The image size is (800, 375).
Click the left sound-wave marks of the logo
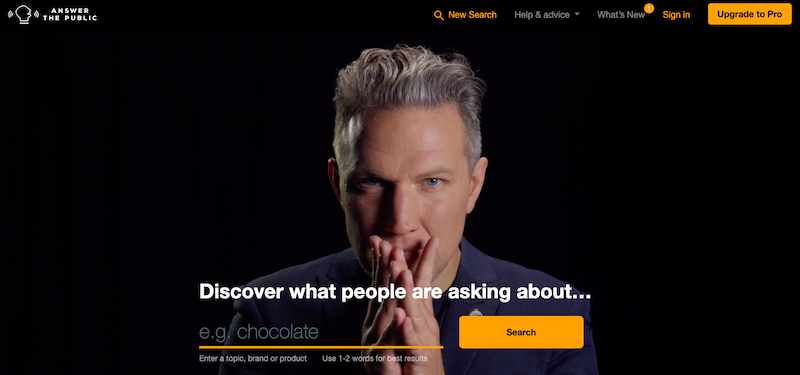pos(10,14)
